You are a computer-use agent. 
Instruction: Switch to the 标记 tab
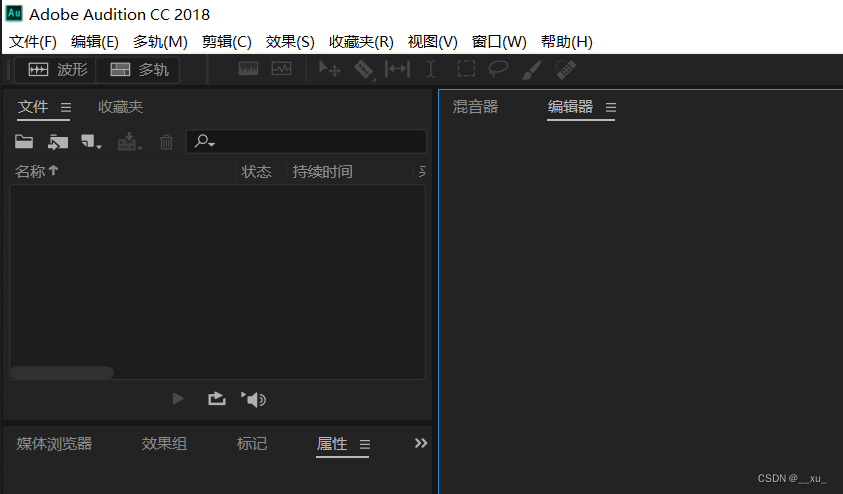(252, 444)
